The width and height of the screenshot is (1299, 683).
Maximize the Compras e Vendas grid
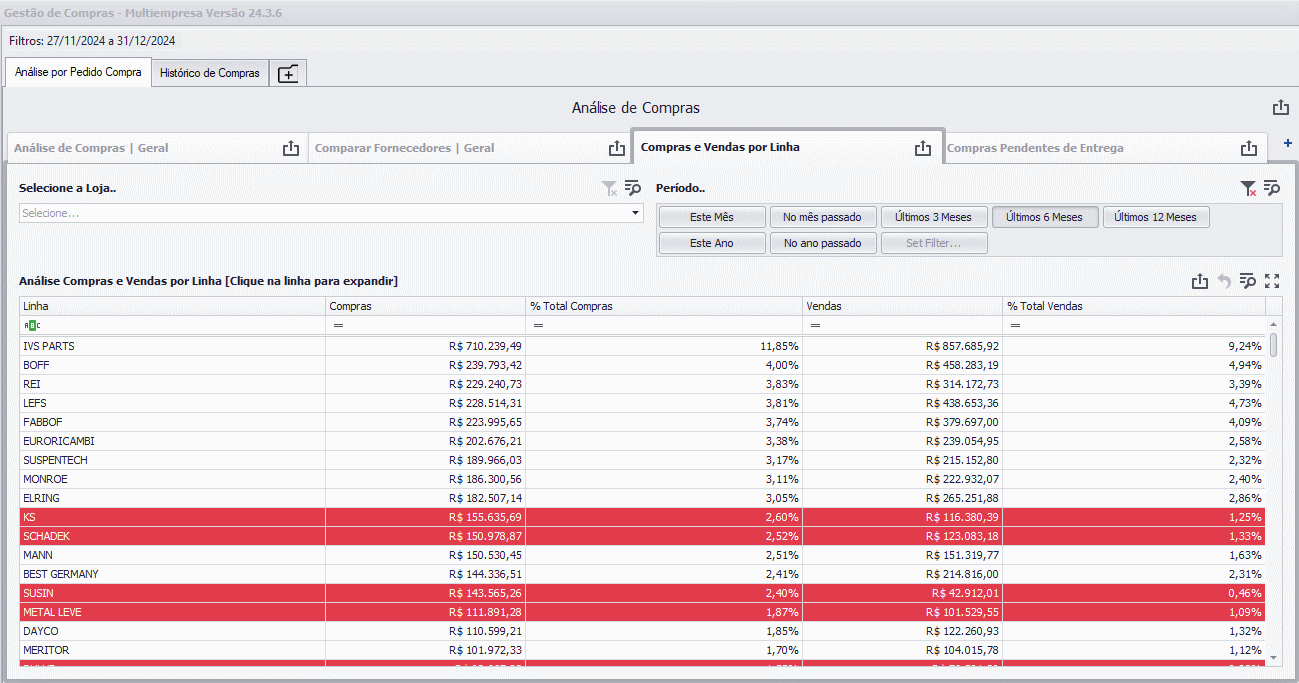pyautogui.click(x=1272, y=282)
